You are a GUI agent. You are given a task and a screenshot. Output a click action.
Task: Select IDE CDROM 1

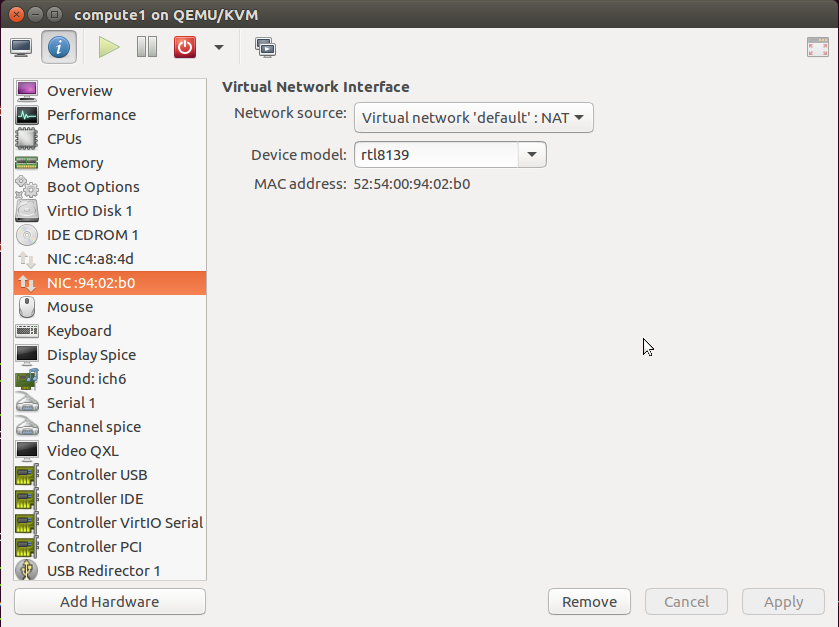pyautogui.click(x=110, y=235)
